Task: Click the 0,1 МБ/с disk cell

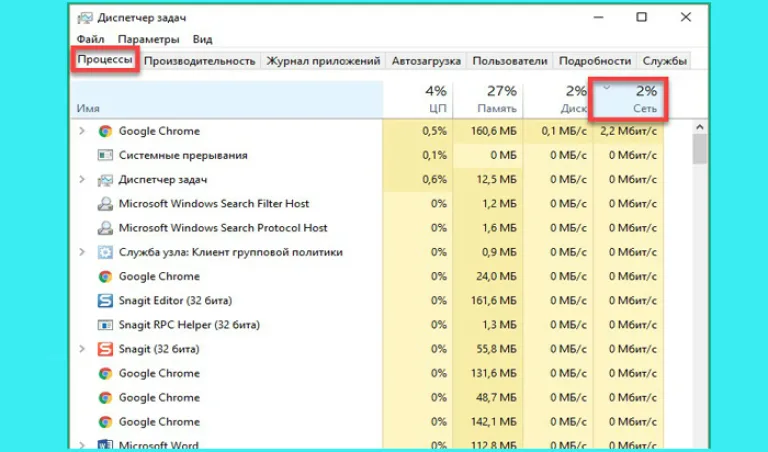Action: 558,131
